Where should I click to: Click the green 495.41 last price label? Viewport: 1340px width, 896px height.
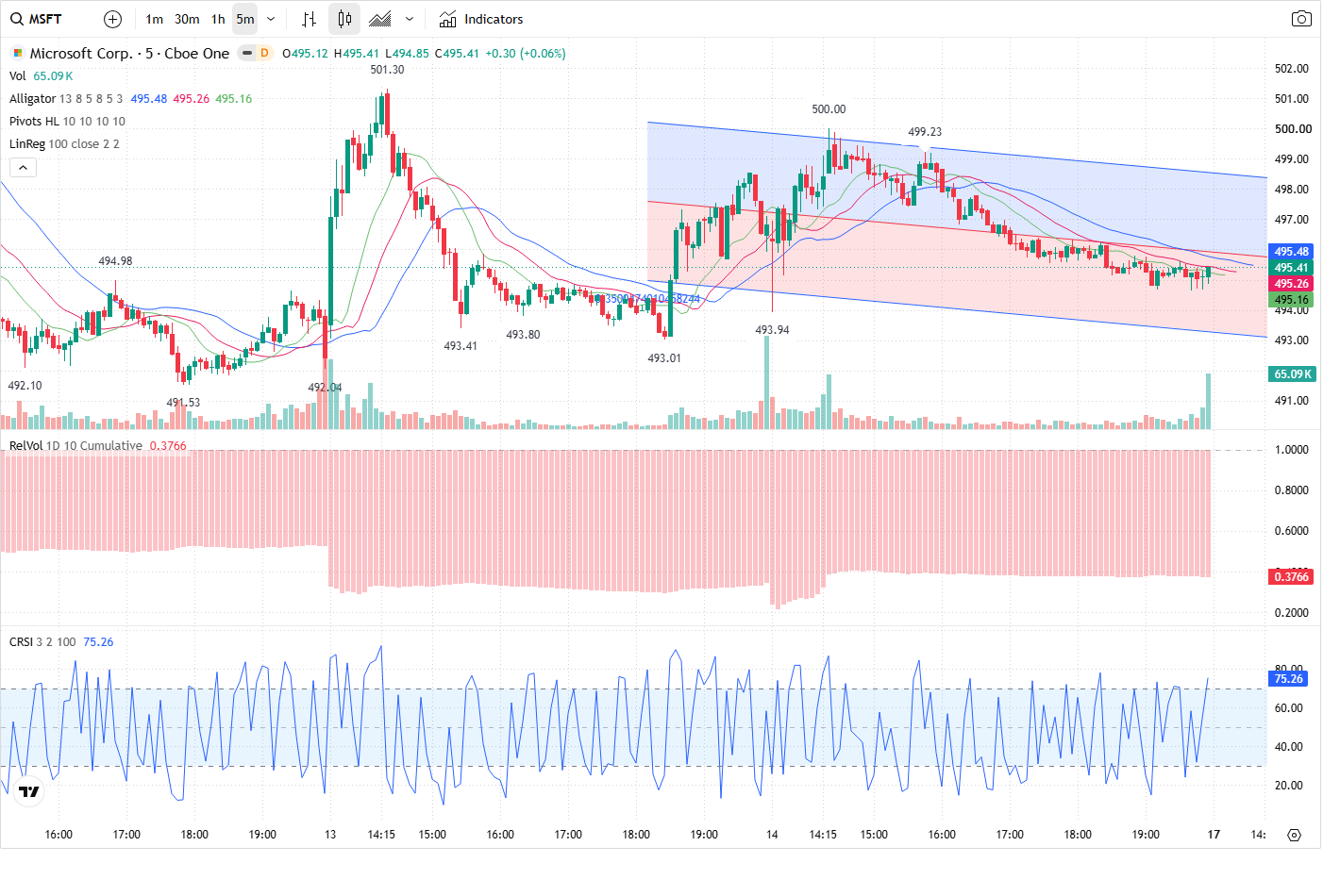click(1292, 268)
